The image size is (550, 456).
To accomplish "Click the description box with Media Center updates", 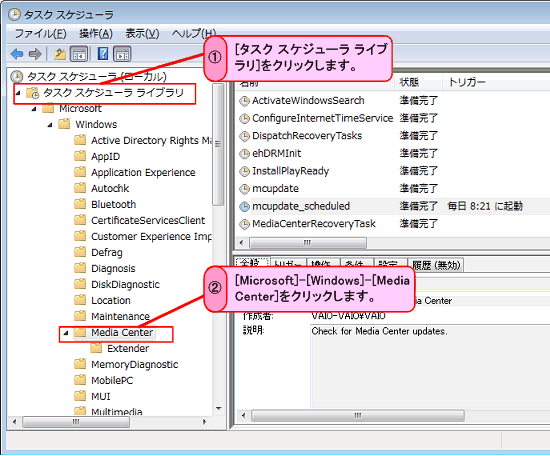I will [430, 367].
